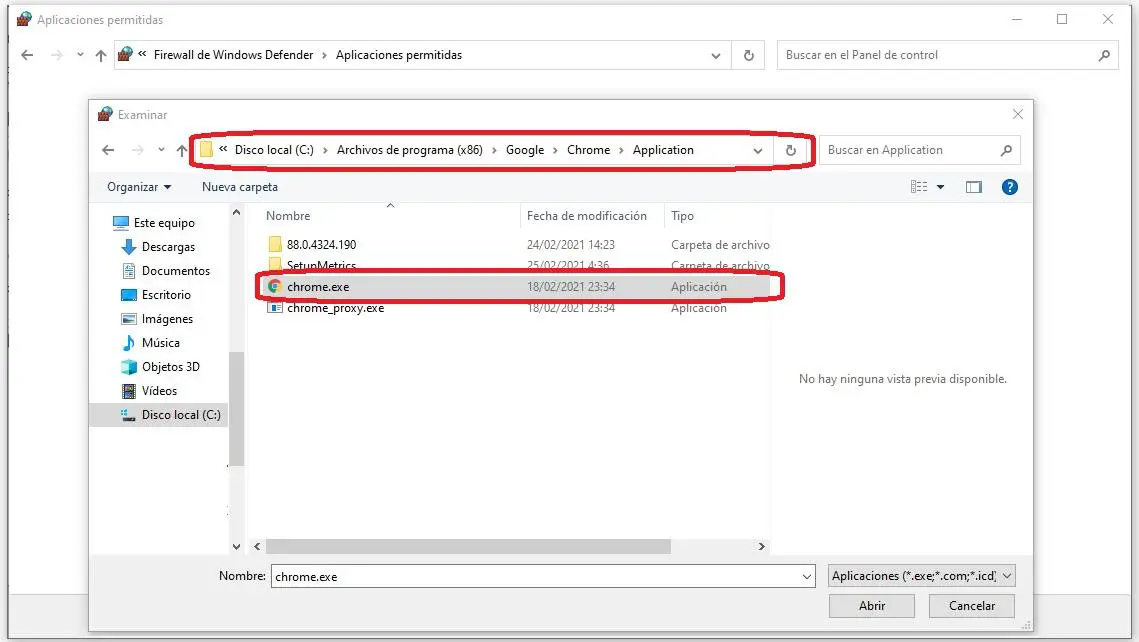The image size is (1139, 642).
Task: Sort by Nombre column header
Action: click(288, 216)
